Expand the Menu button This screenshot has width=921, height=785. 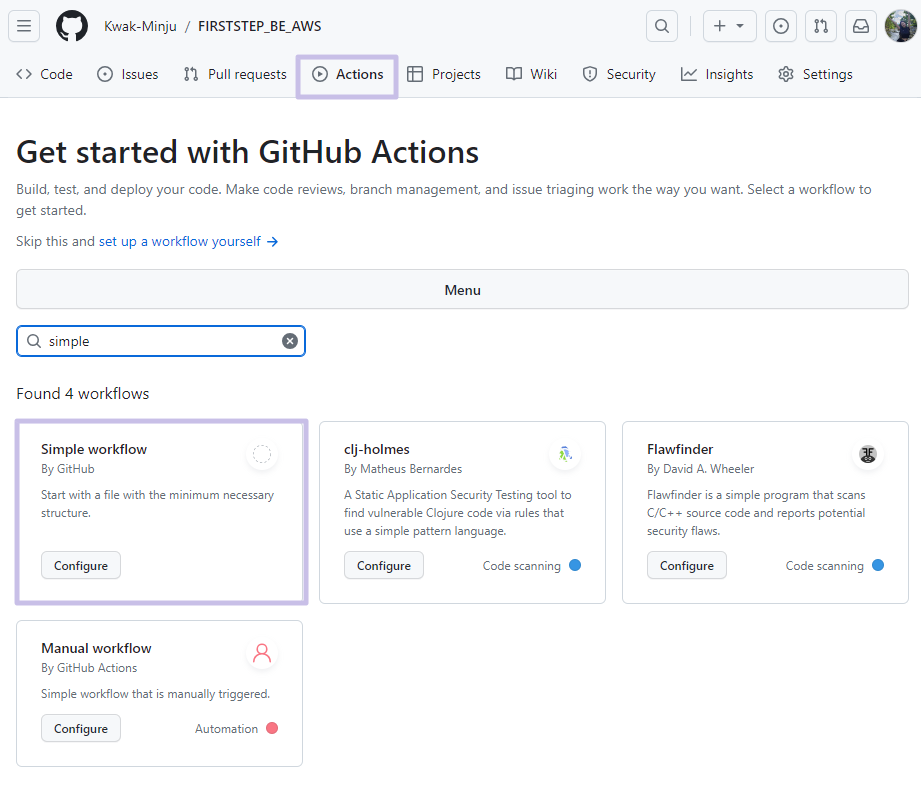point(462,290)
